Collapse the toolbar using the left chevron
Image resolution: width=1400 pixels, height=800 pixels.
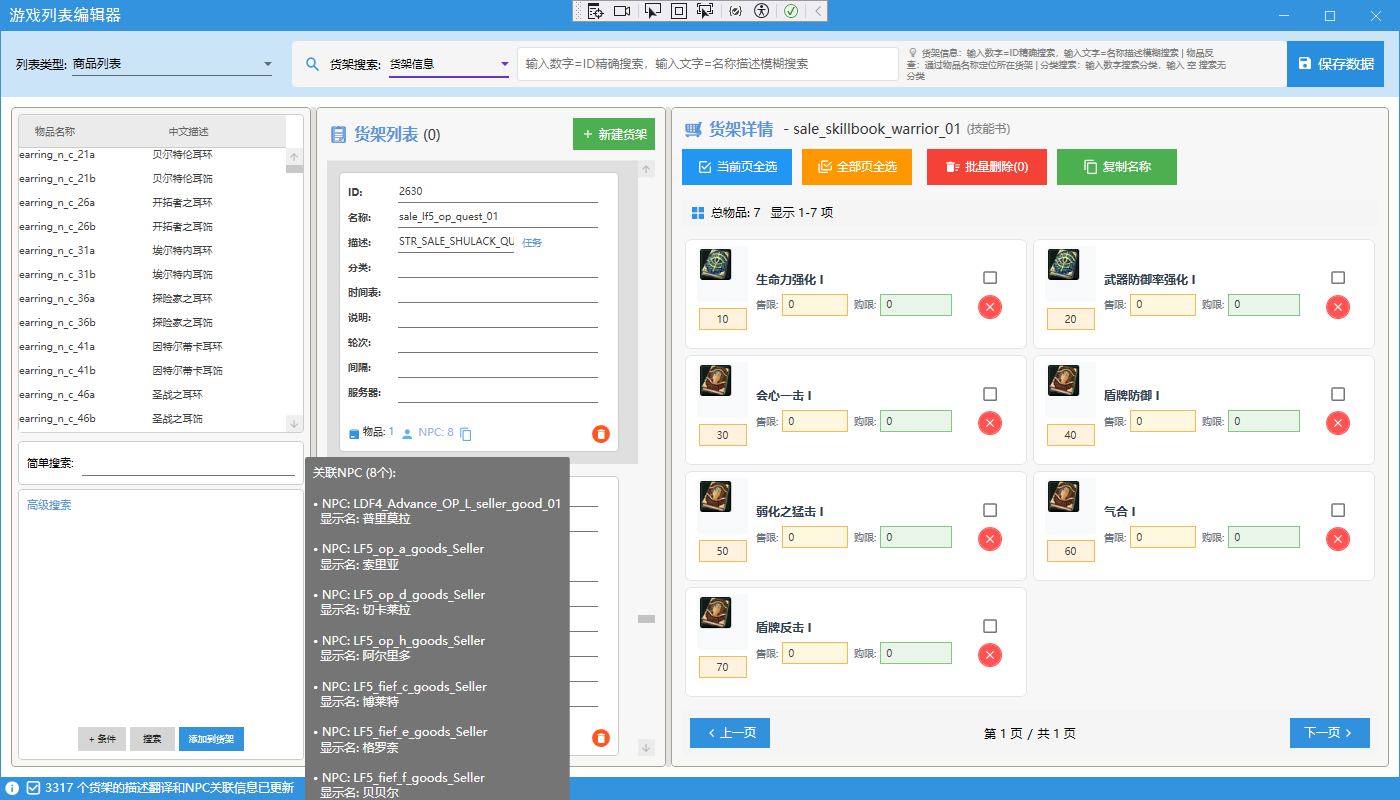pyautogui.click(x=818, y=10)
